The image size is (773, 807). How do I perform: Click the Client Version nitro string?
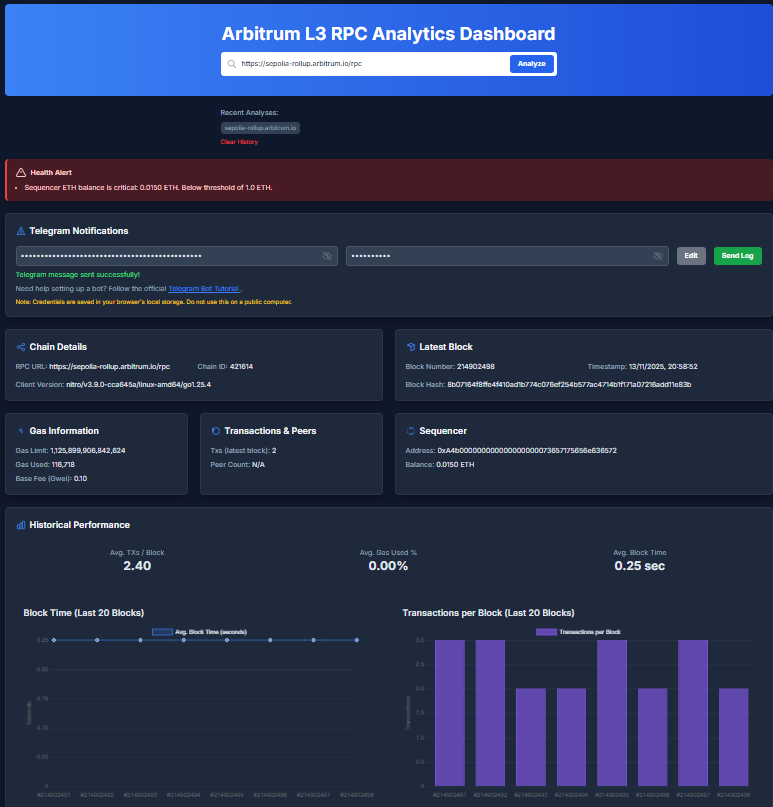pos(138,384)
